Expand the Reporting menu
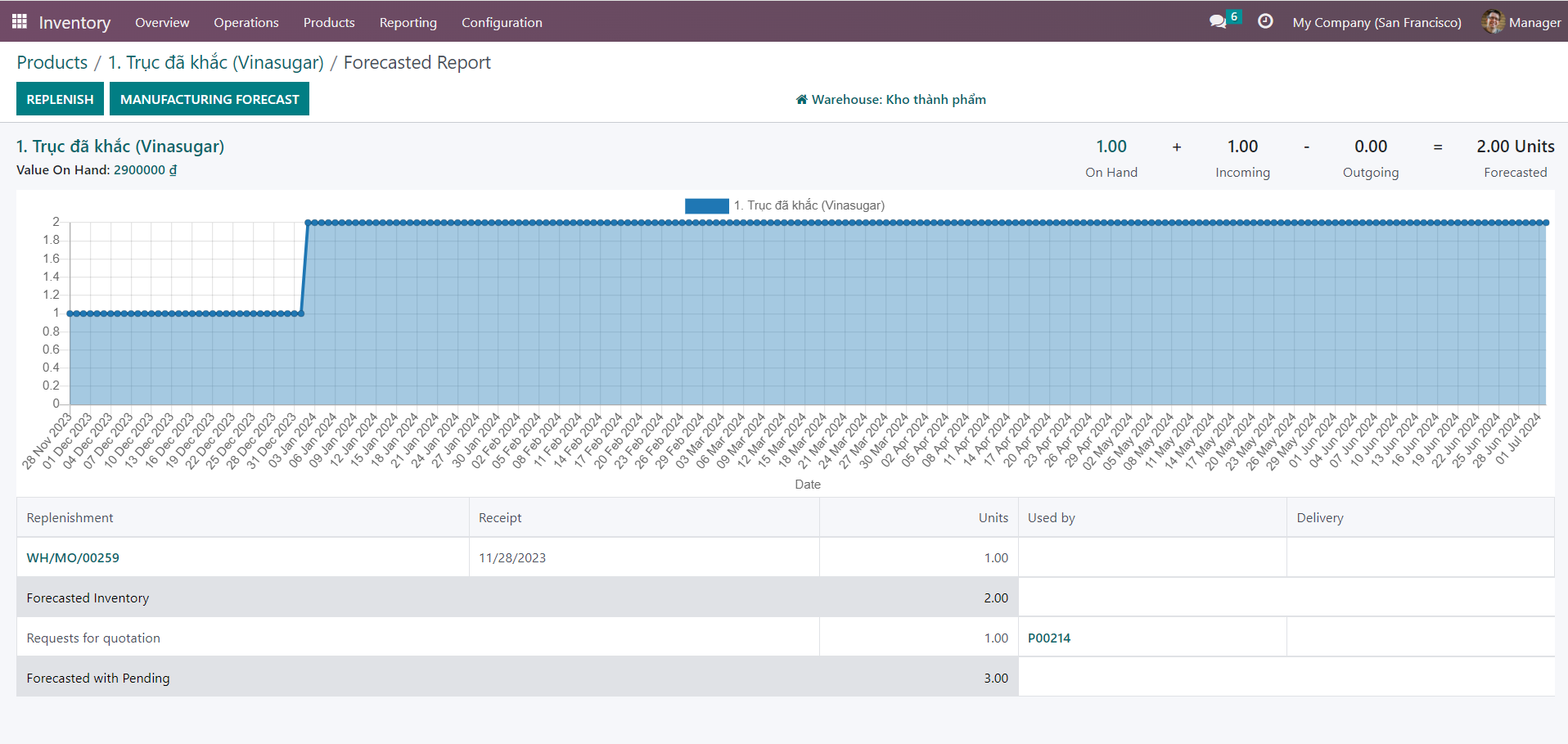1568x744 pixels. point(408,23)
